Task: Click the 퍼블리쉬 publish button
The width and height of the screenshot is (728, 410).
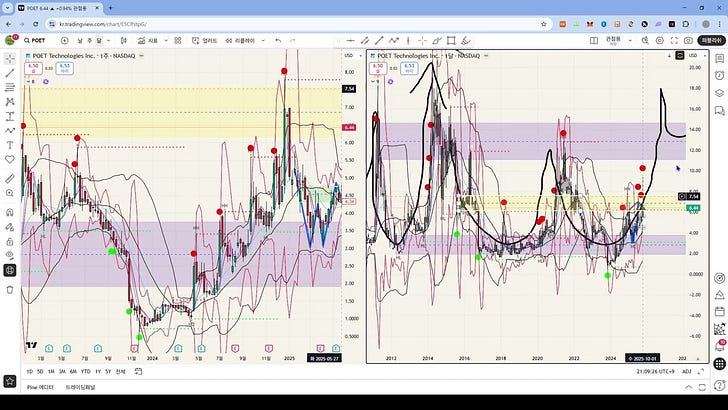Action: (x=711, y=41)
